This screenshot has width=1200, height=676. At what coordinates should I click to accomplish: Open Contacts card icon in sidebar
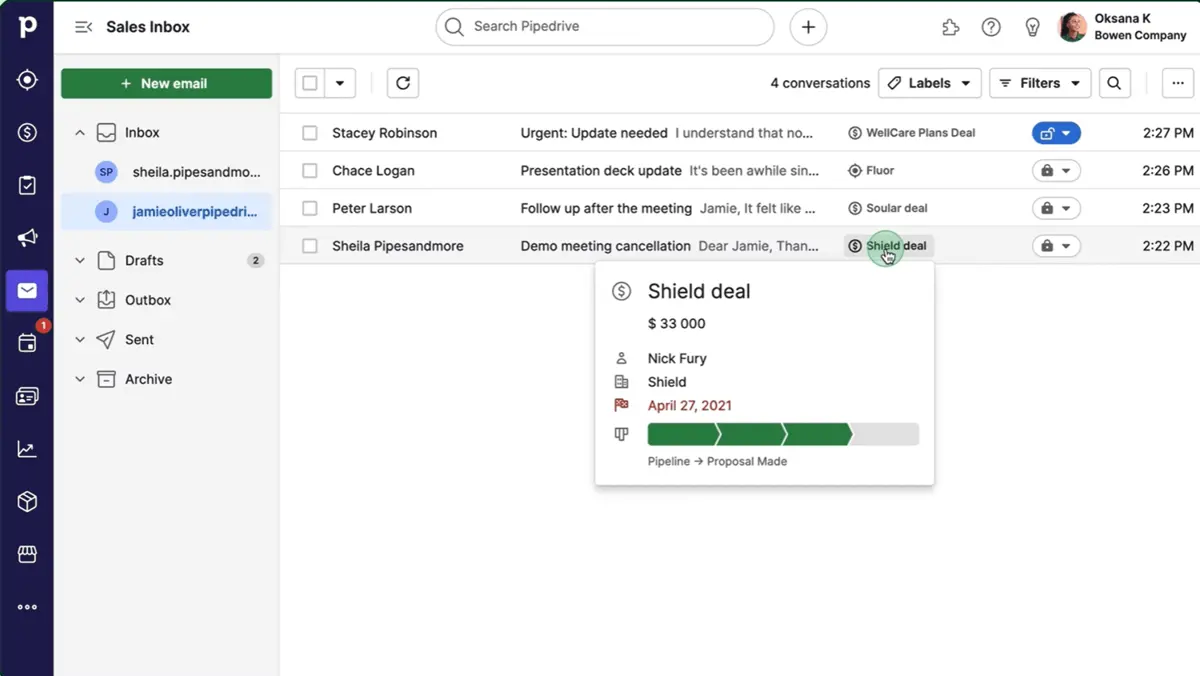coord(27,397)
